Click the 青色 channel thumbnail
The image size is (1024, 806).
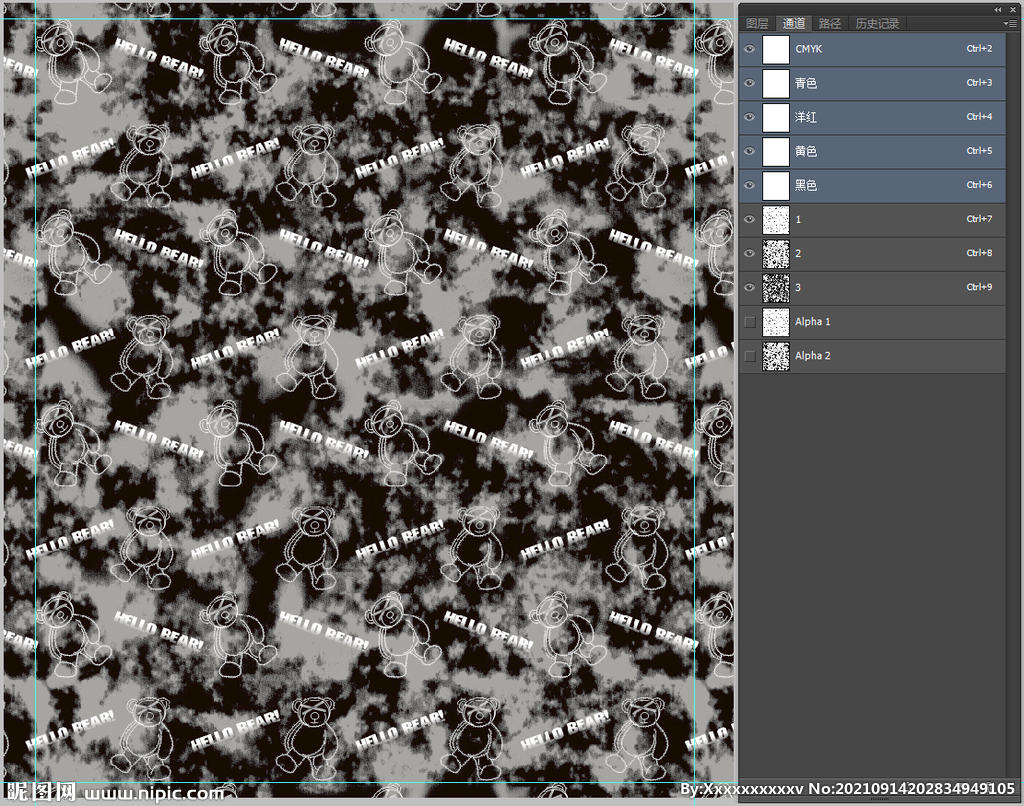[x=776, y=83]
